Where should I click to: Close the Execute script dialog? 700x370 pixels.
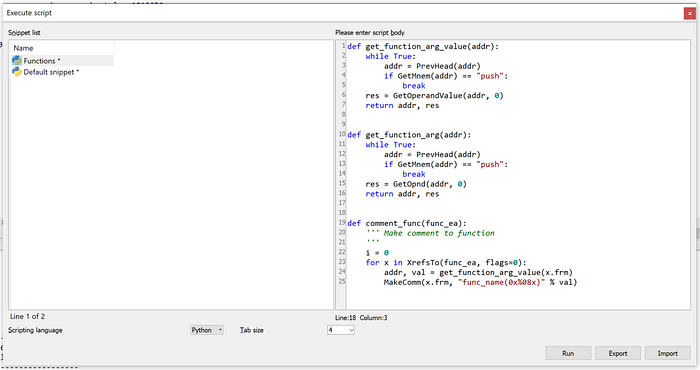tap(689, 13)
